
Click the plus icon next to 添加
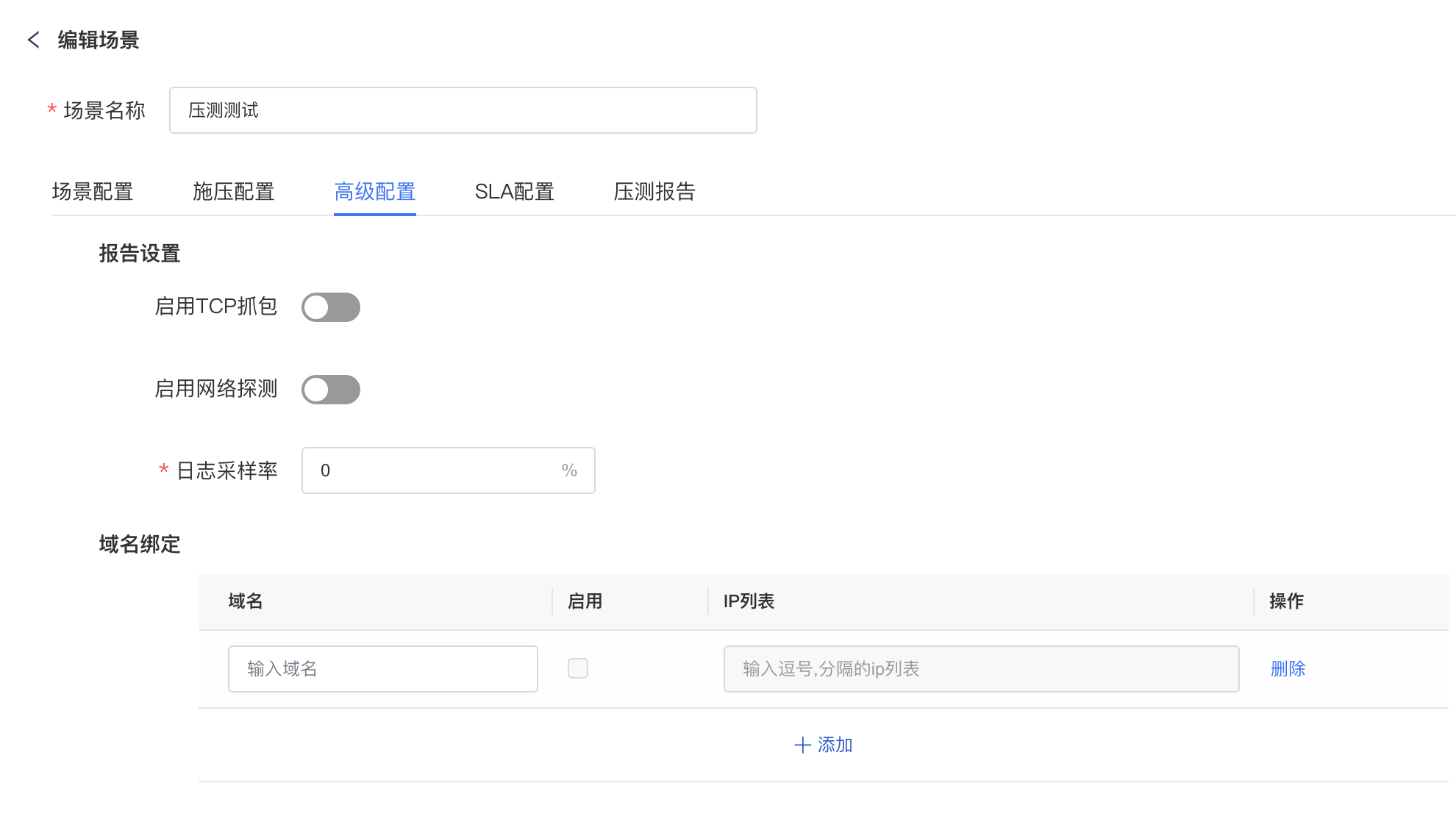(802, 745)
